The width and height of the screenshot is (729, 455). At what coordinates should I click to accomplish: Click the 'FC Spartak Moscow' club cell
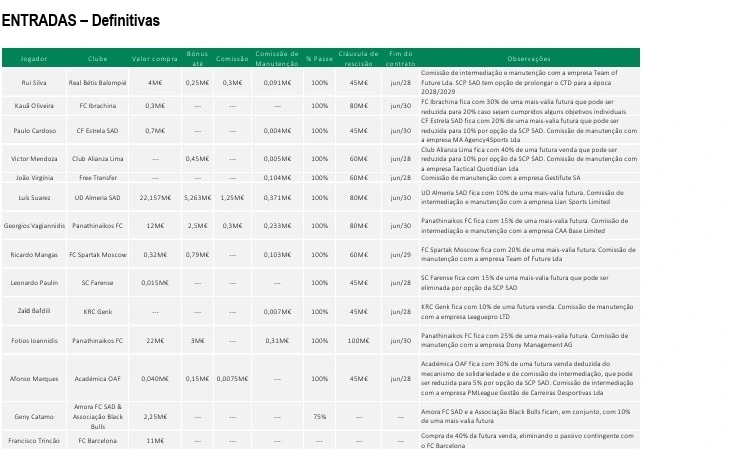point(97,255)
